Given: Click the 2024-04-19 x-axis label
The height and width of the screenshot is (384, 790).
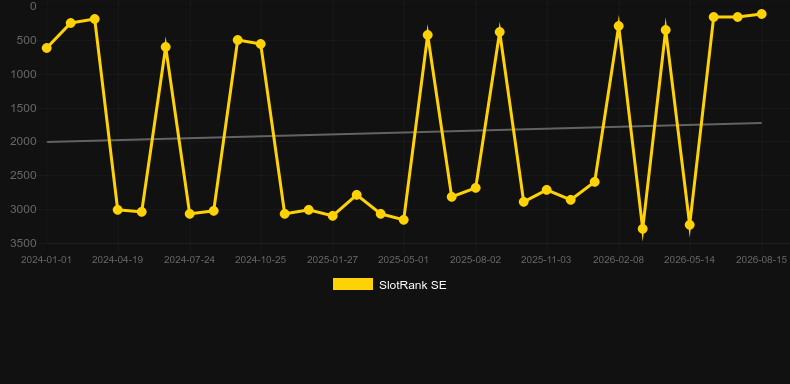Looking at the screenshot, I should coord(117,260).
